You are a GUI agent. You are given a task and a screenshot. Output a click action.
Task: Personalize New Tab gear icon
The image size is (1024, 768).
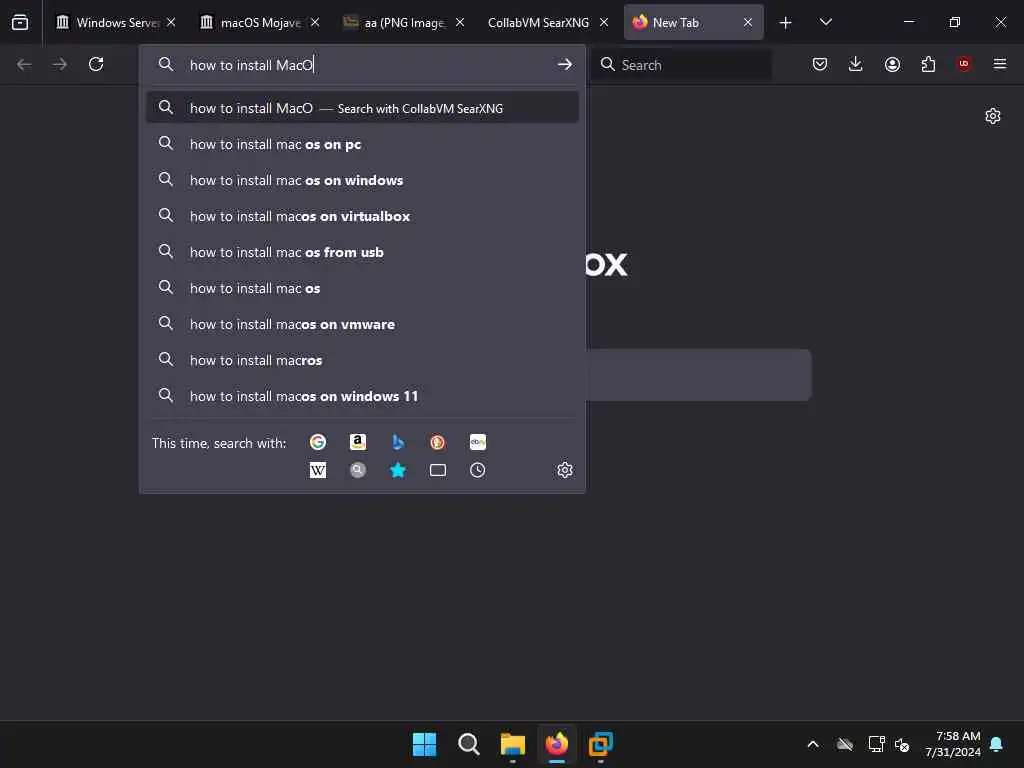993,116
